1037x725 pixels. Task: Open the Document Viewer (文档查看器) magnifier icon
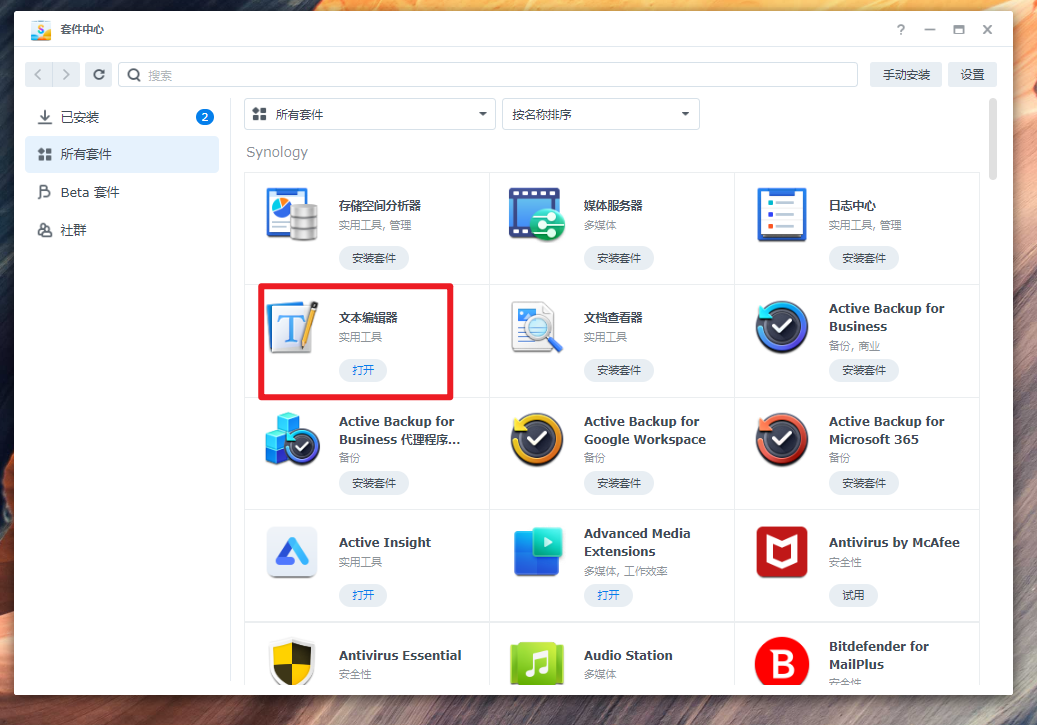tap(537, 327)
